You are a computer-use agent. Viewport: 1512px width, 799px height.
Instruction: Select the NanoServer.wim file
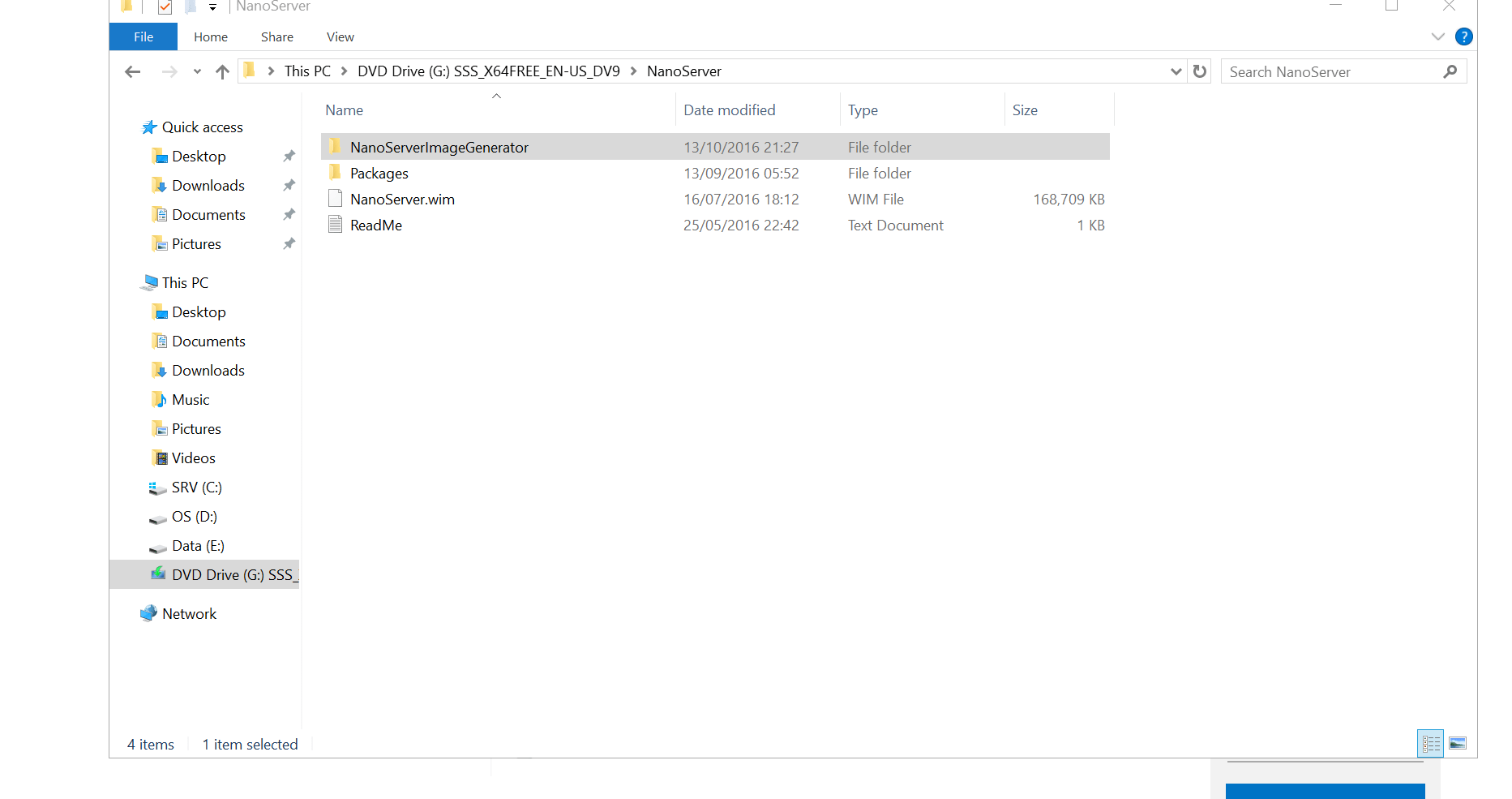(401, 199)
